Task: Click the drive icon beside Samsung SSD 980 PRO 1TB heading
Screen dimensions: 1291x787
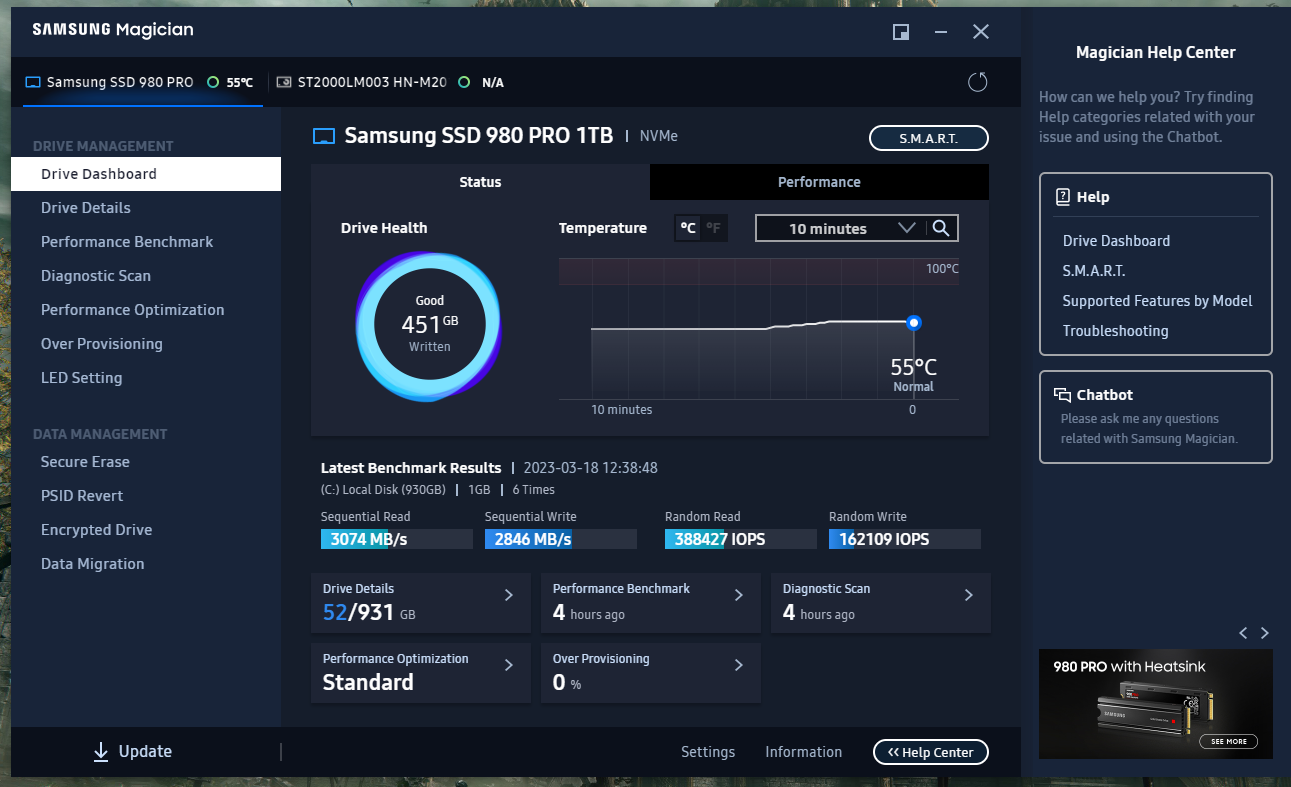Action: [x=324, y=136]
